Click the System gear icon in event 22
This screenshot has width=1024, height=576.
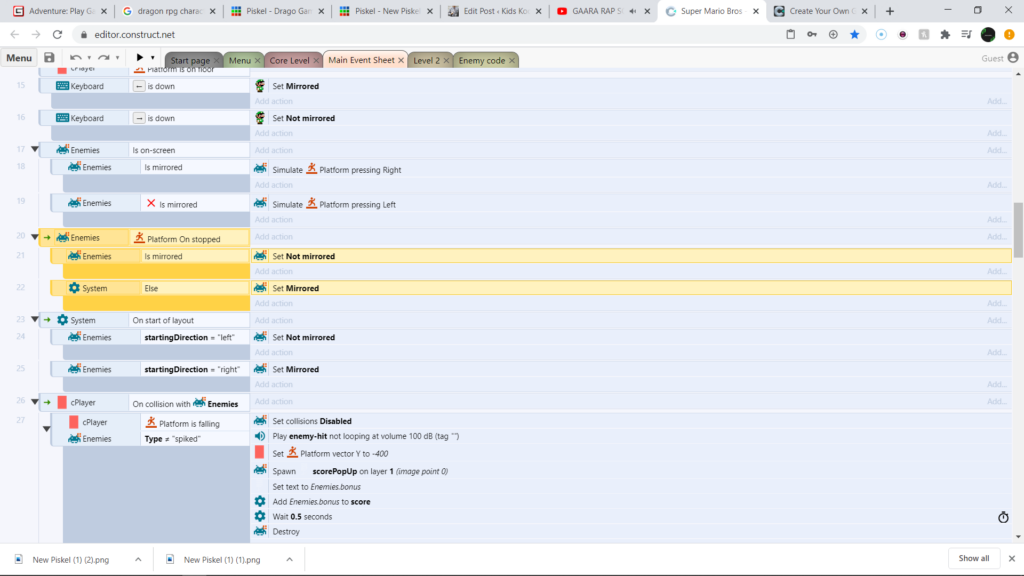coord(74,288)
